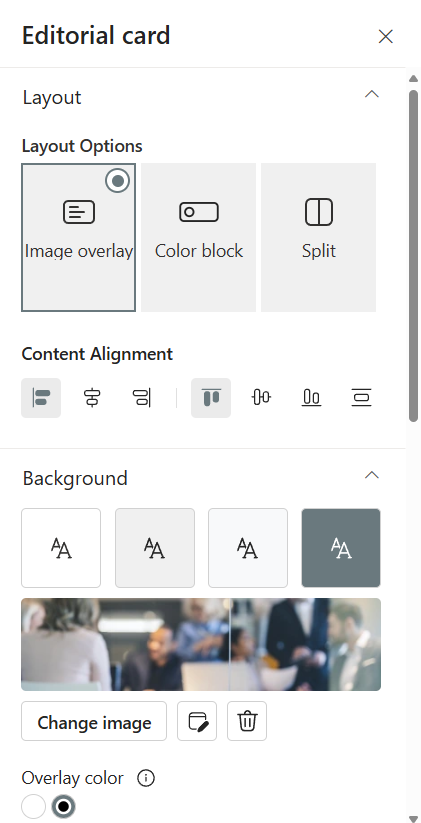Delete the background image with trash icon

[x=247, y=721]
